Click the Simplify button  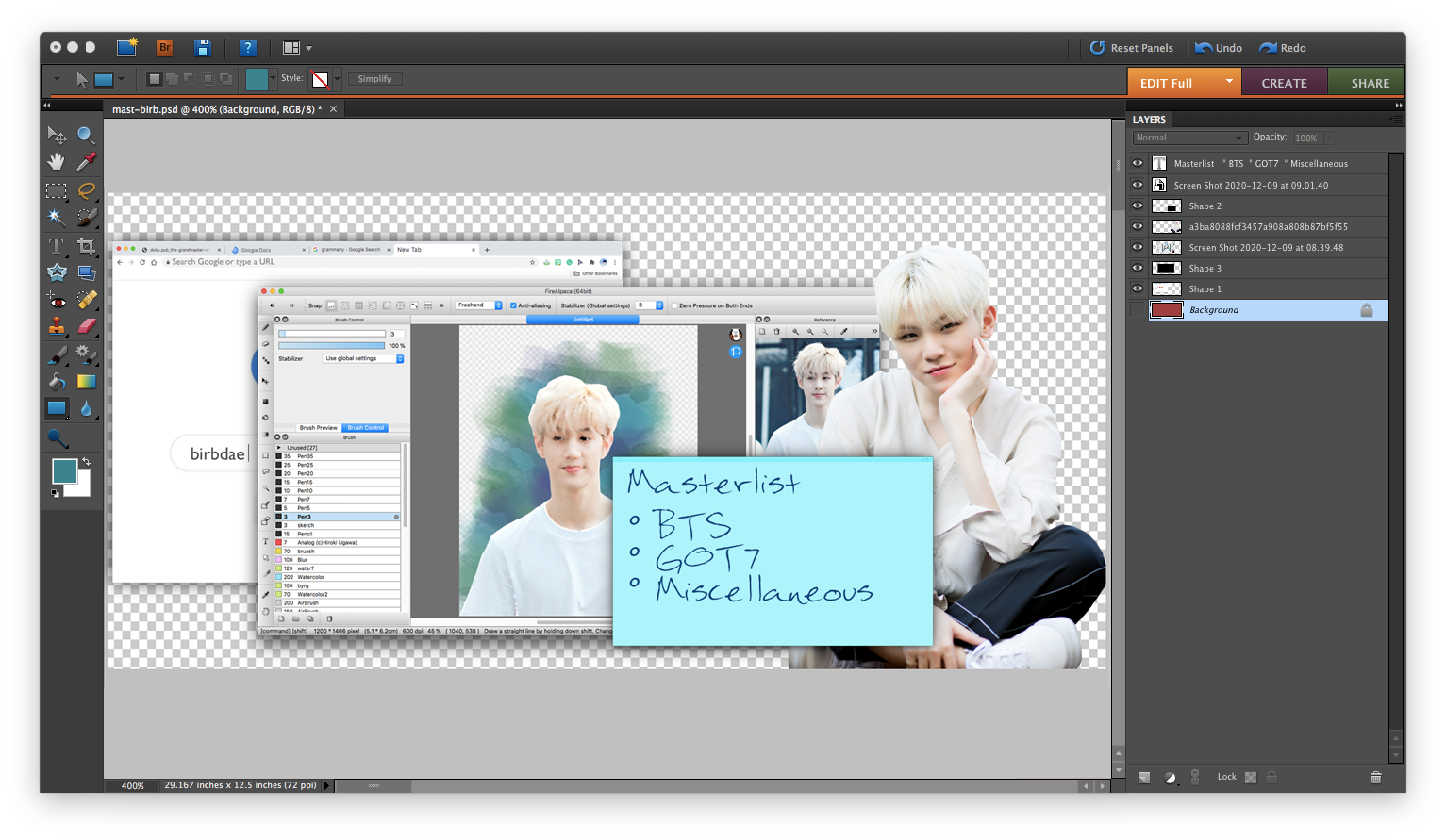click(374, 79)
